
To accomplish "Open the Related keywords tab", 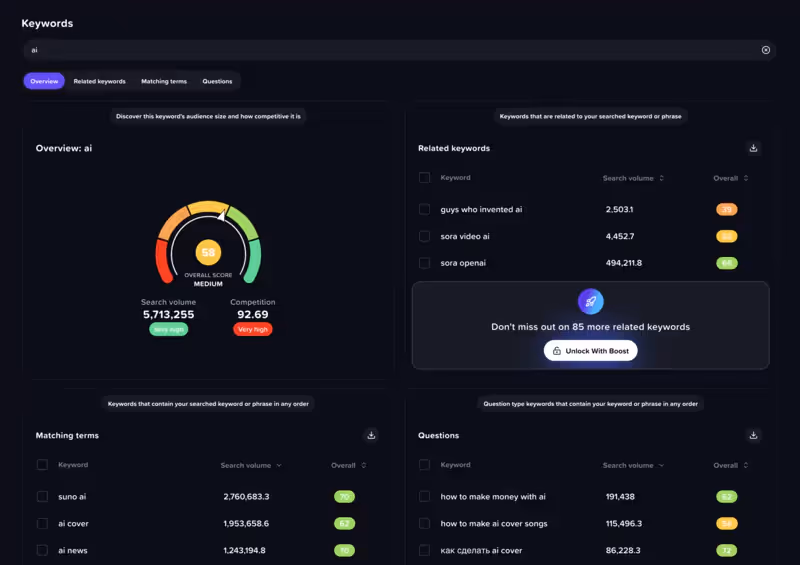I will [99, 81].
